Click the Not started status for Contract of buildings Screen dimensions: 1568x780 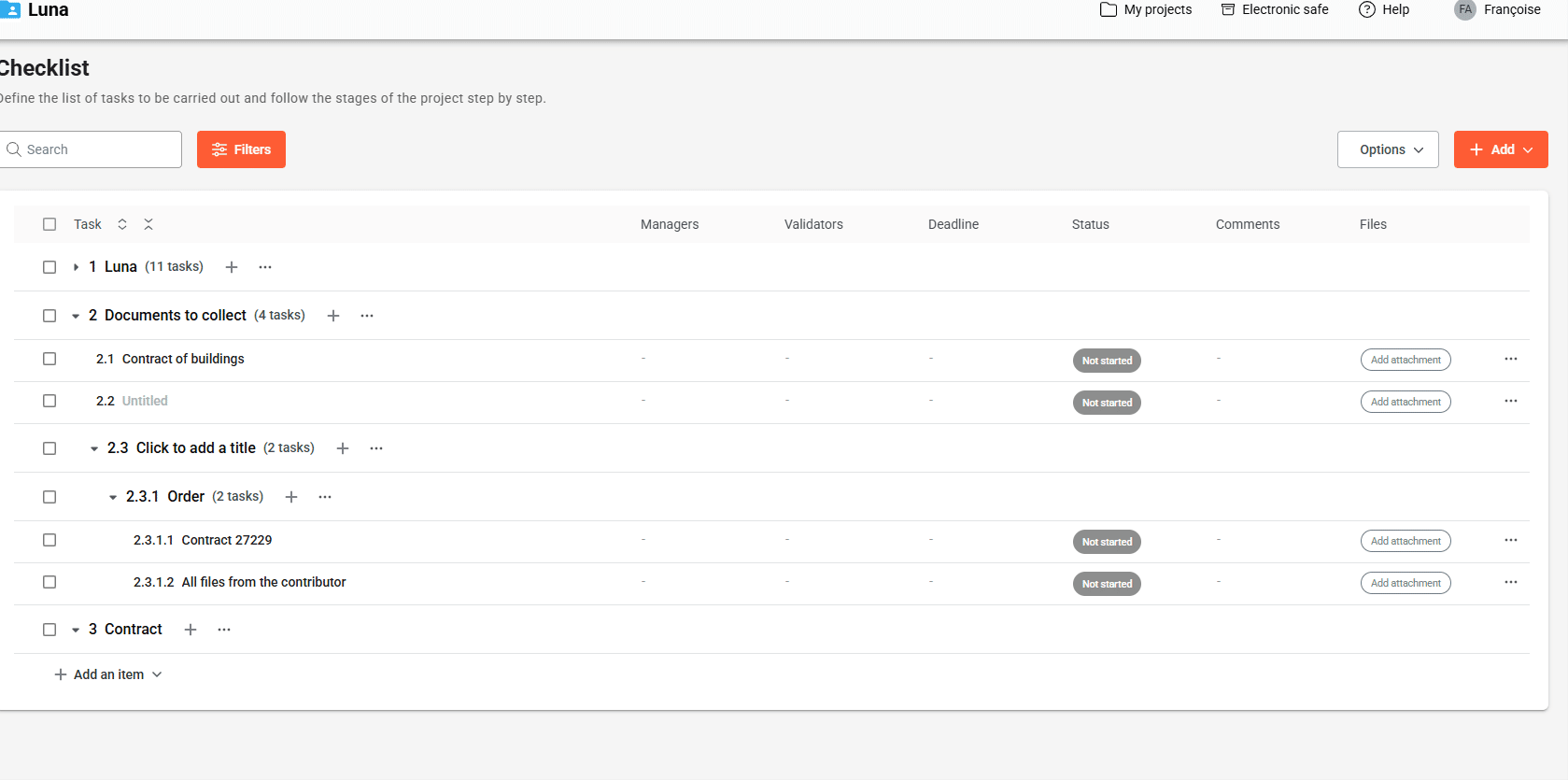(x=1106, y=361)
